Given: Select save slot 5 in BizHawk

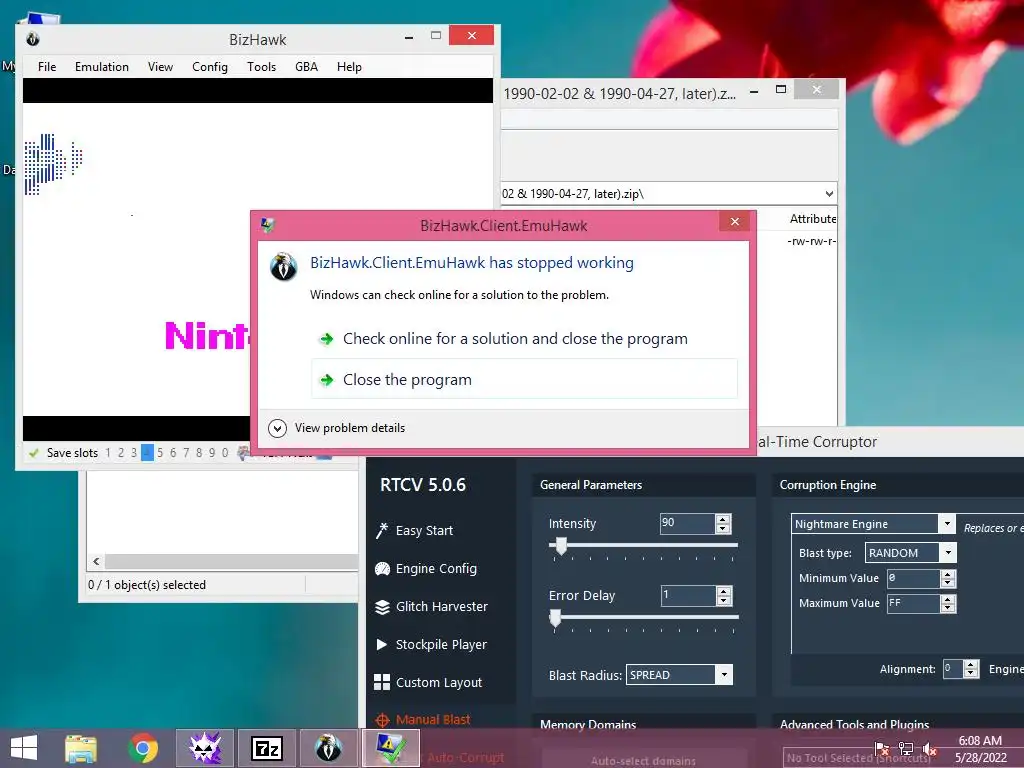Looking at the screenshot, I should point(160,453).
